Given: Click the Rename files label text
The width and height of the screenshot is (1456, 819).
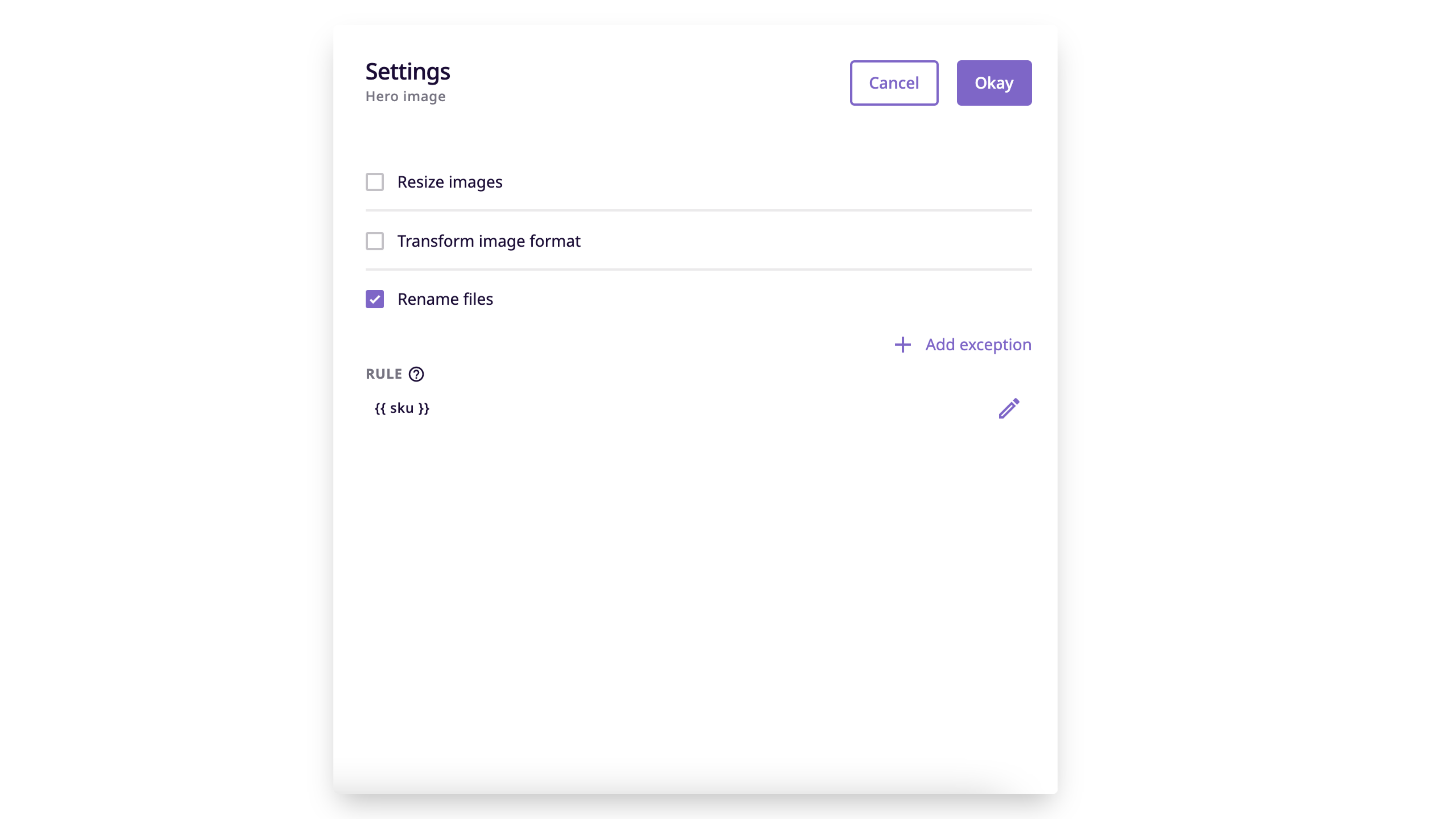Looking at the screenshot, I should tap(445, 299).
